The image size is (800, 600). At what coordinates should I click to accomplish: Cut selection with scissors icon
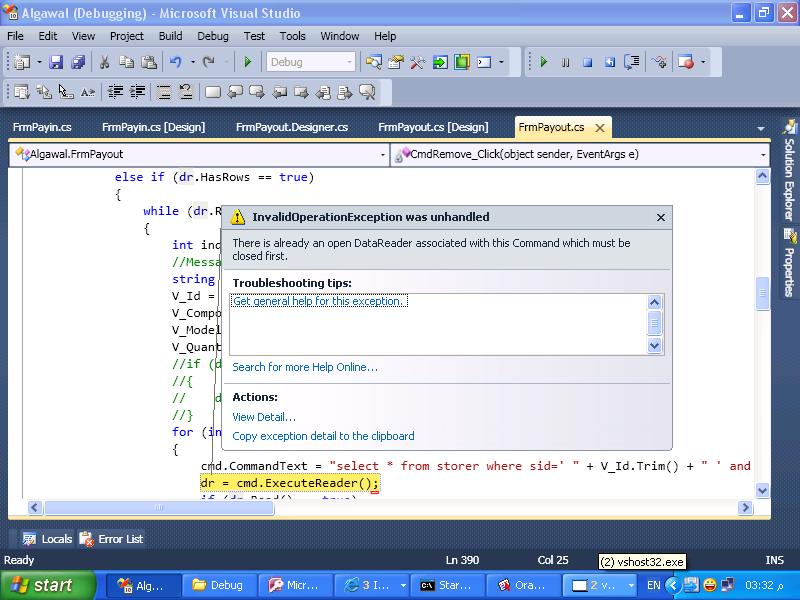pyautogui.click(x=104, y=62)
